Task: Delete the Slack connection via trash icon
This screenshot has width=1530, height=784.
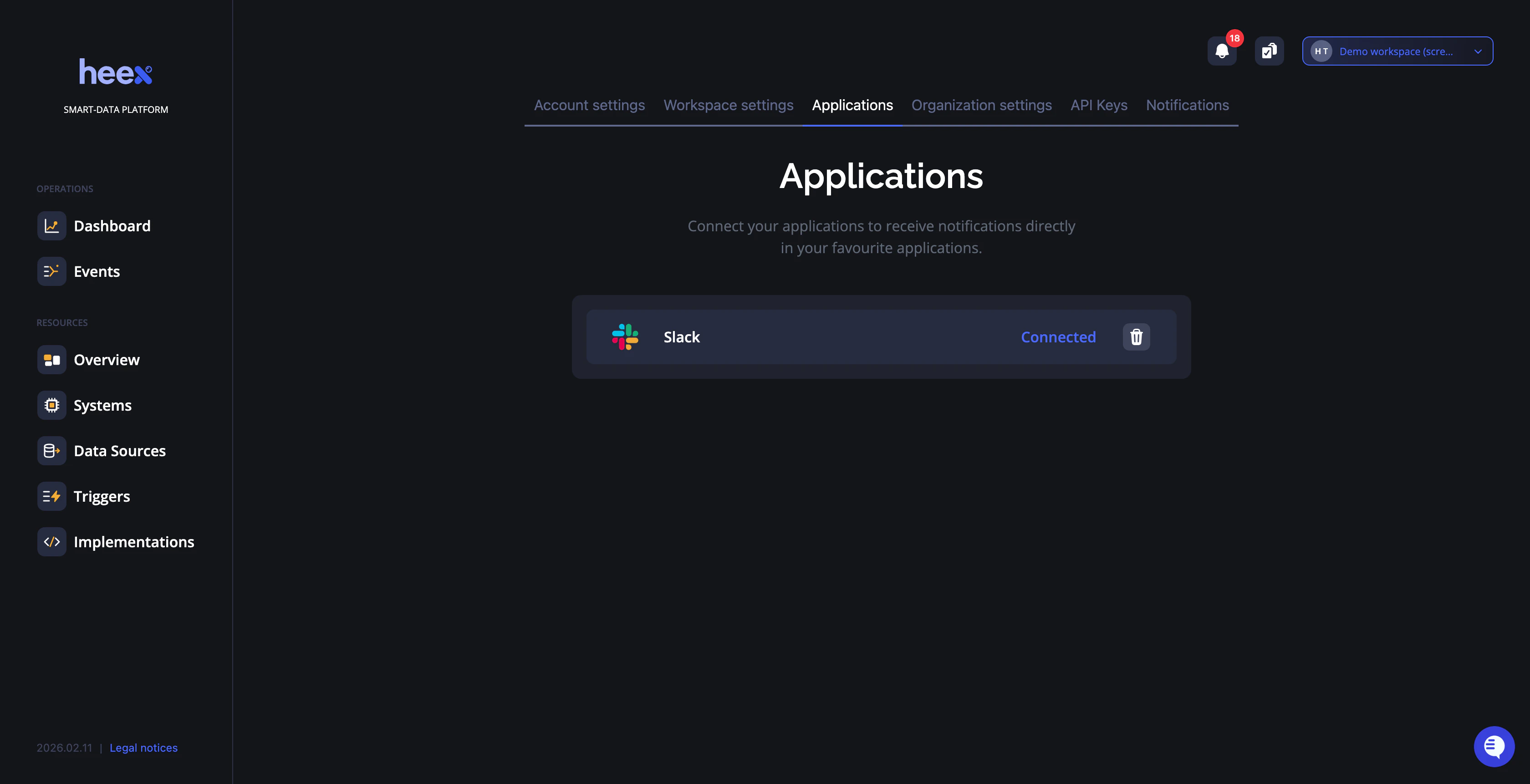Action: coord(1136,337)
